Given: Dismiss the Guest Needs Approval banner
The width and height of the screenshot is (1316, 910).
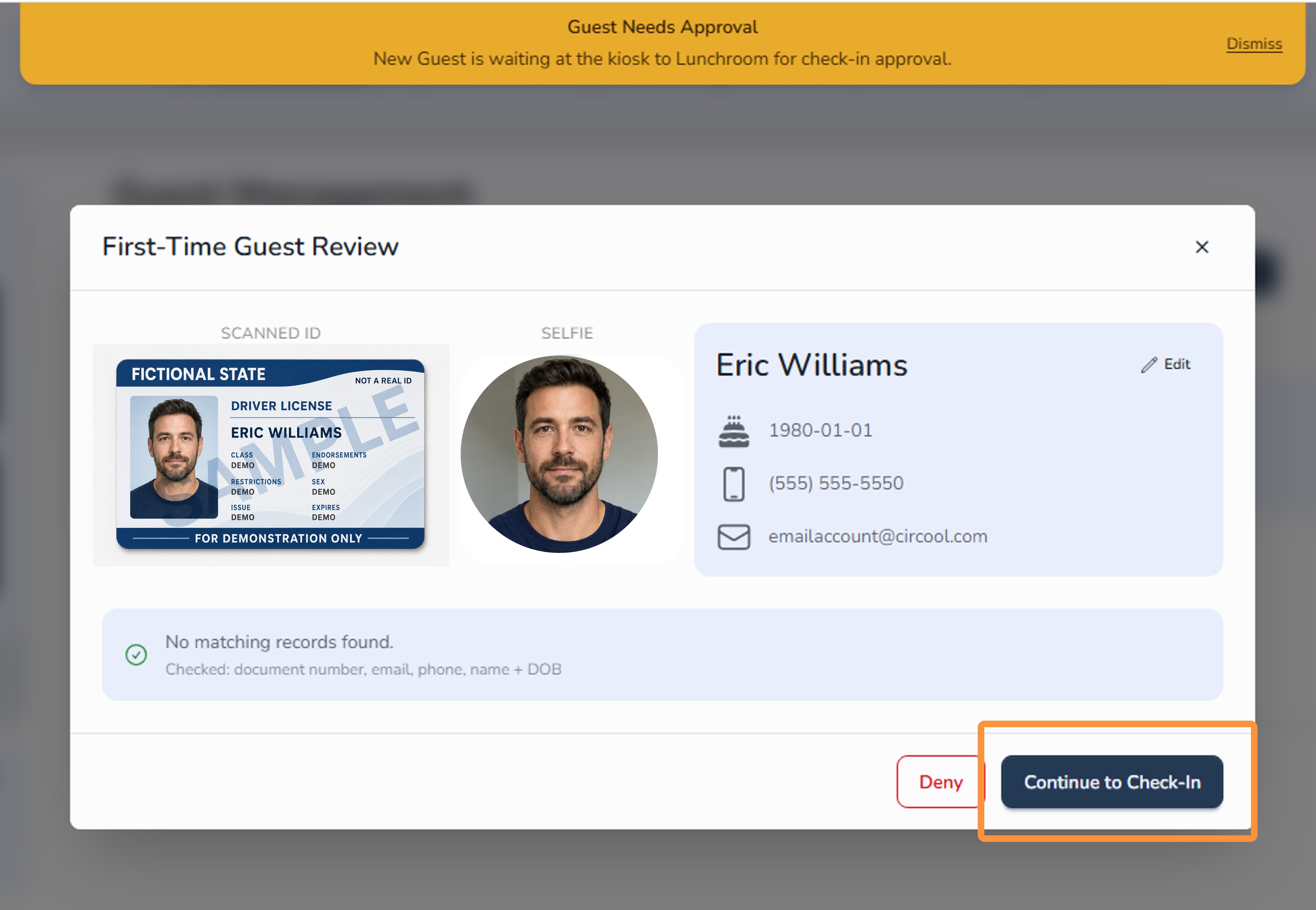Looking at the screenshot, I should point(1254,44).
